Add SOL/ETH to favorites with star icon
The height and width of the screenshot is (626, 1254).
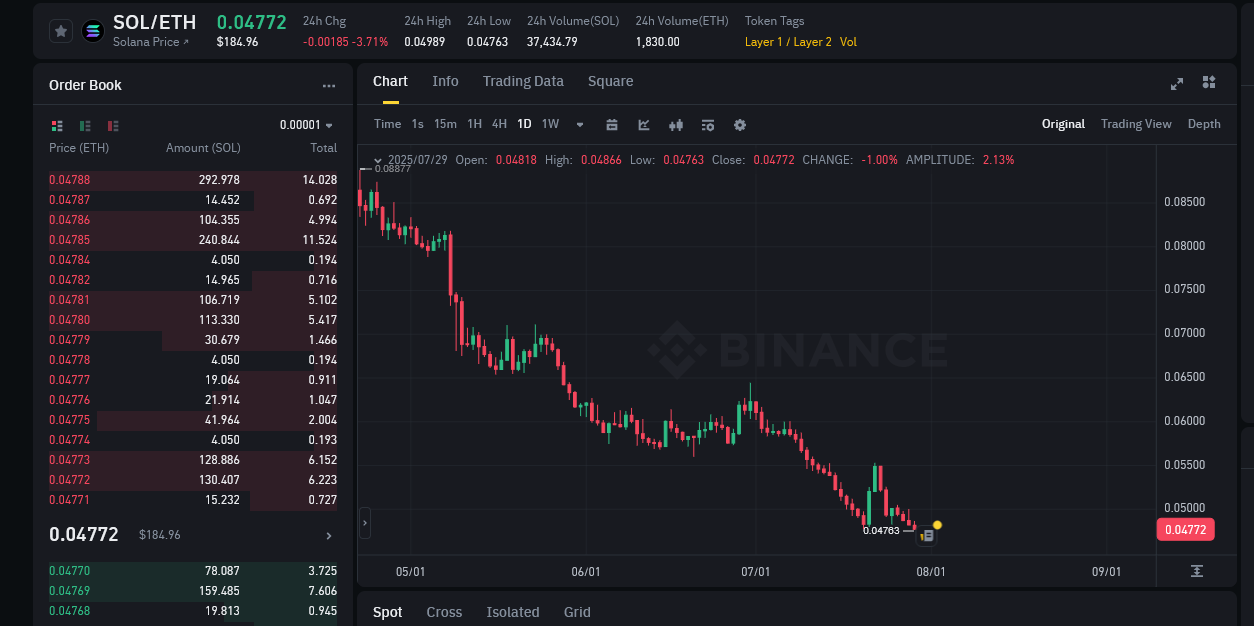pos(61,31)
